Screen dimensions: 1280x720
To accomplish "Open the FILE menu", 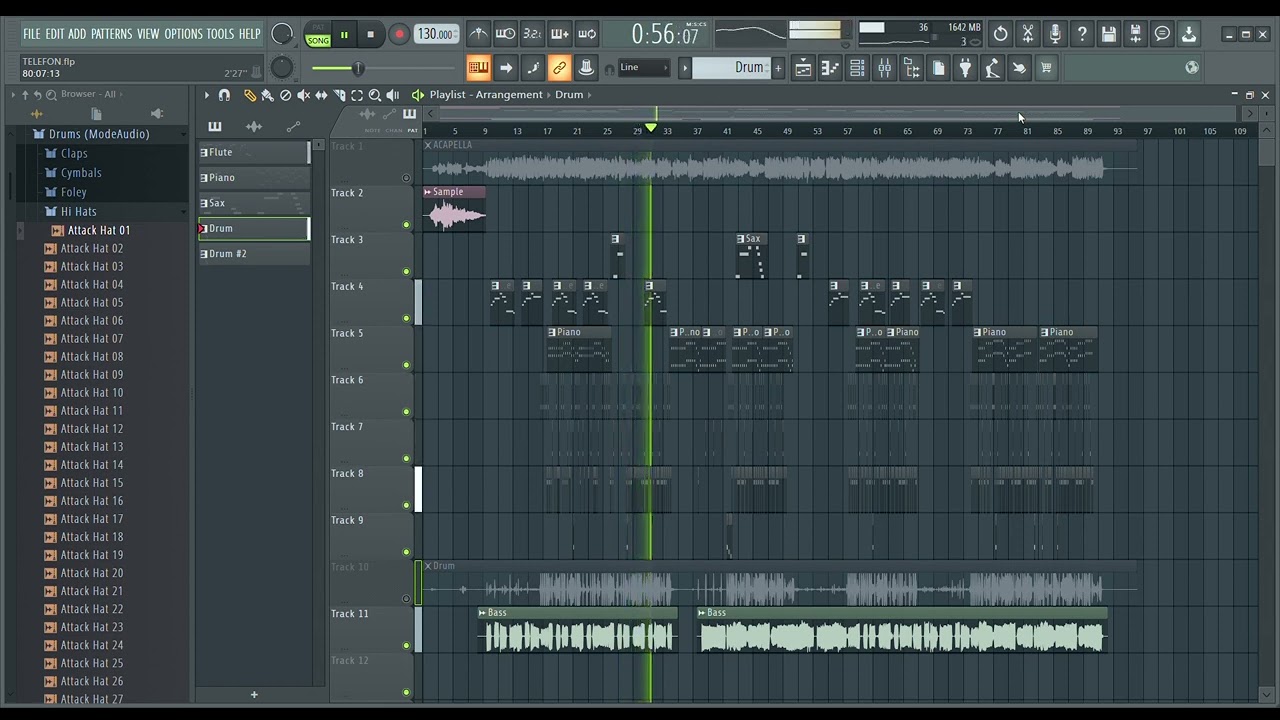I will 32,34.
